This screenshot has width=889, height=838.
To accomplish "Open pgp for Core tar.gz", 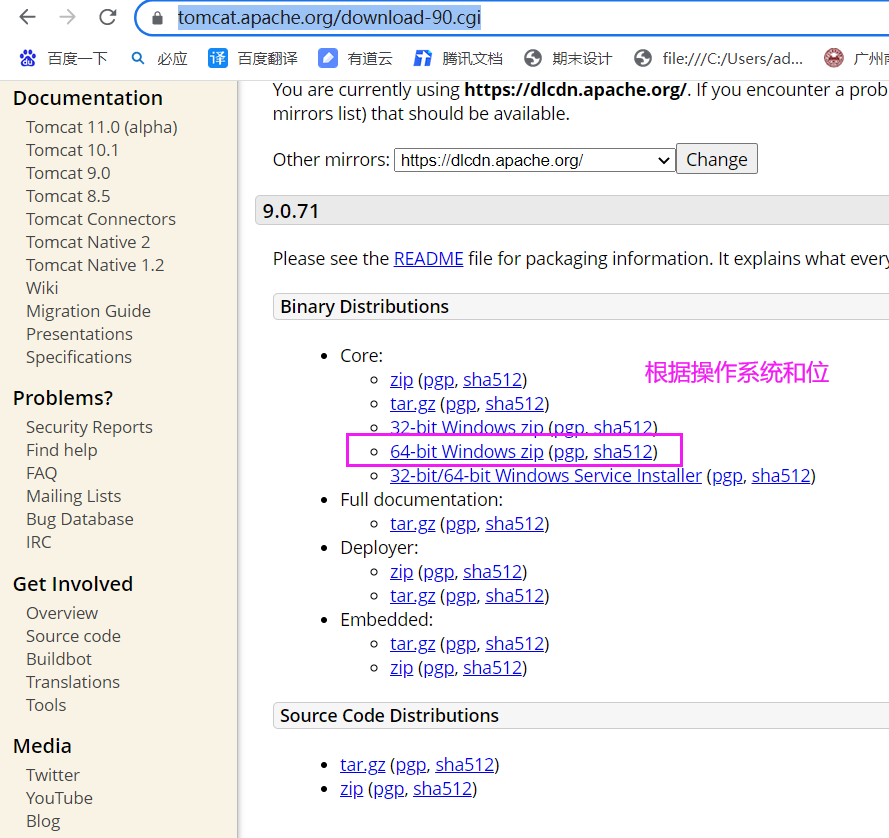I will (x=460, y=405).
